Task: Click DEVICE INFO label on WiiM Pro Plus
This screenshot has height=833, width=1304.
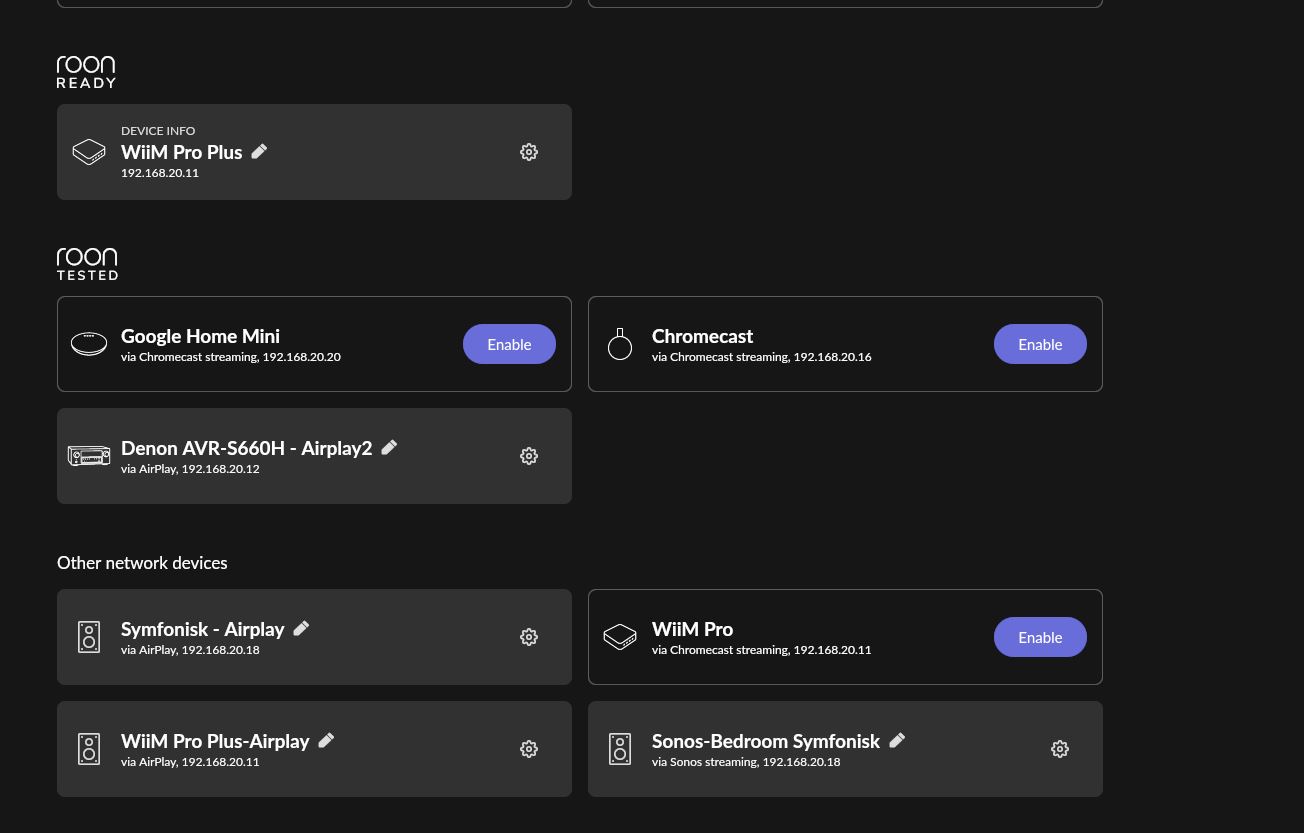Action: [x=158, y=131]
